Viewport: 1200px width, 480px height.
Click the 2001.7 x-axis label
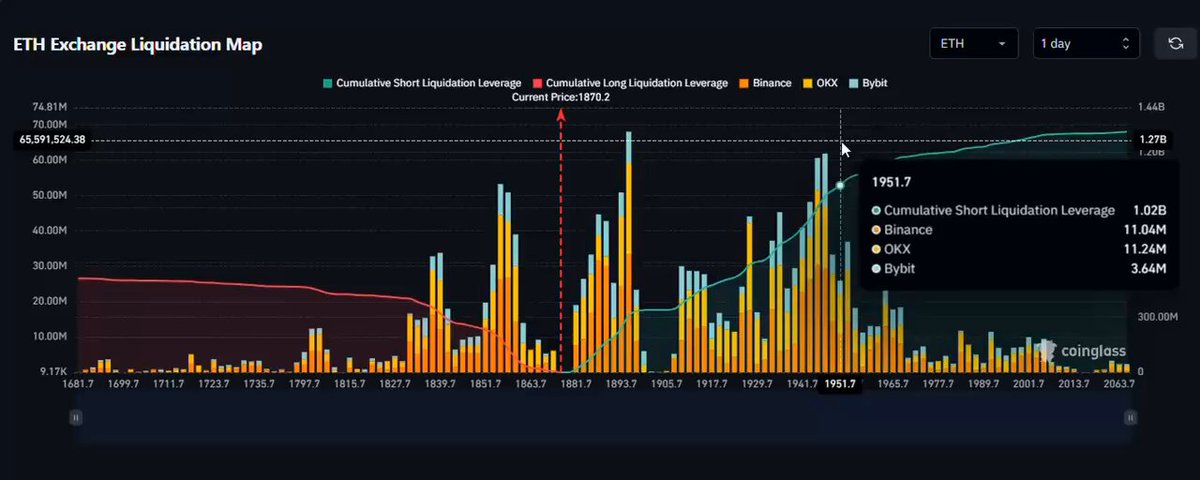click(1027, 384)
